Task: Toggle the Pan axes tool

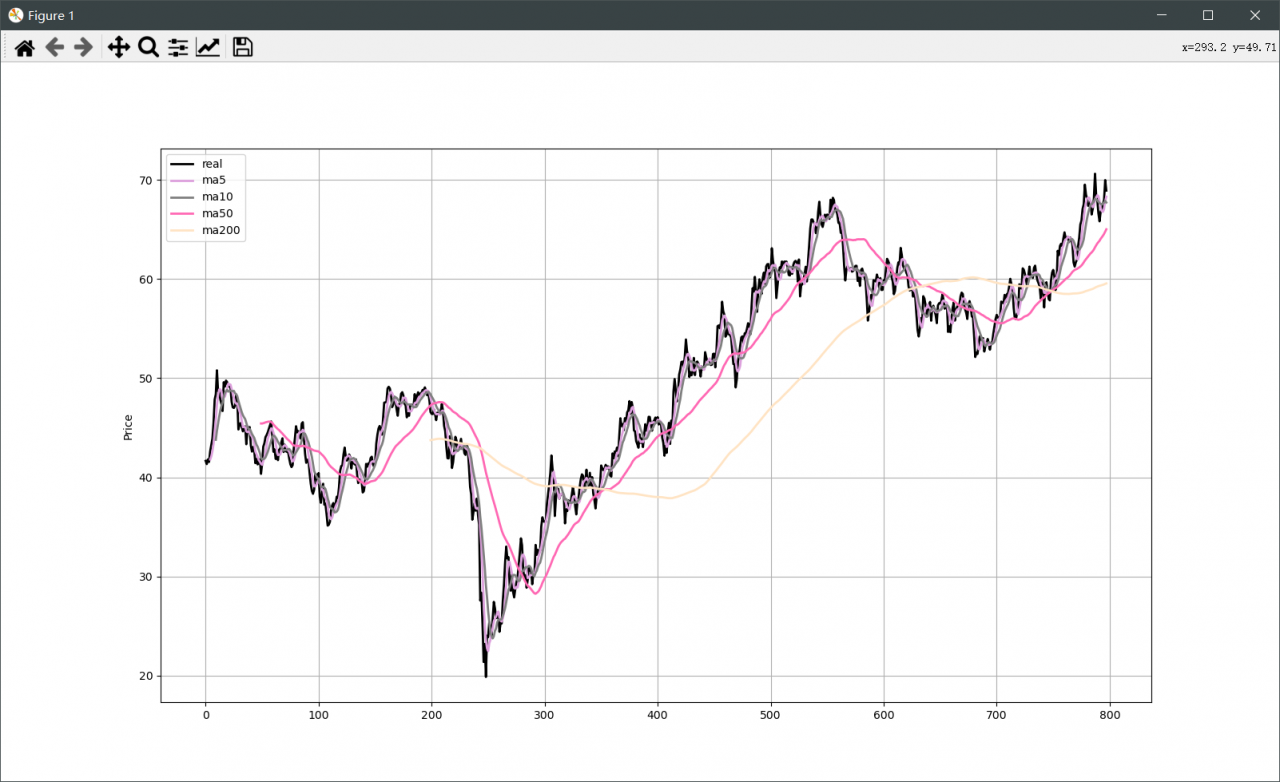Action: (x=119, y=47)
